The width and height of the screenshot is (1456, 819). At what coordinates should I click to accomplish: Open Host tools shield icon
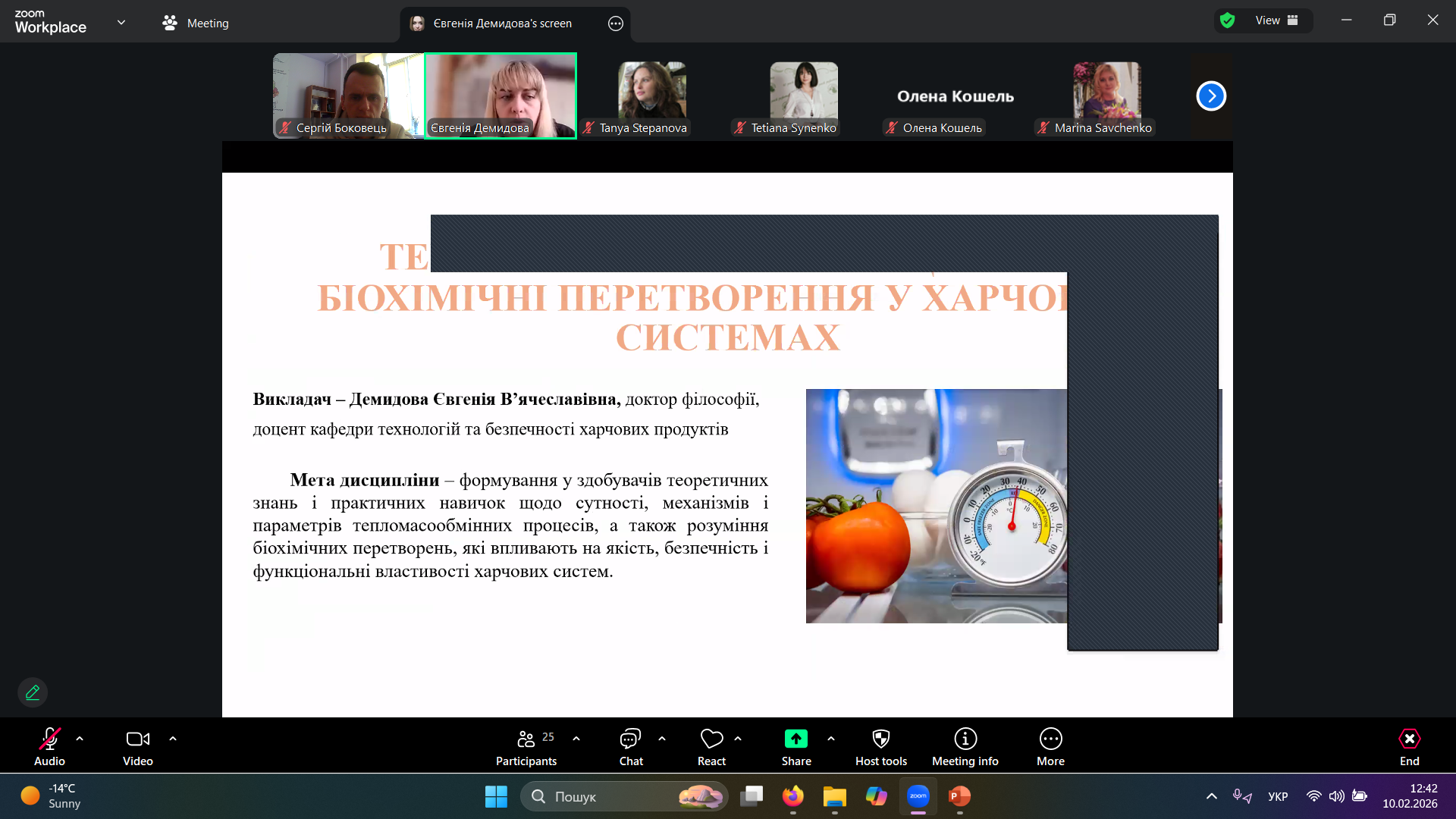tap(880, 747)
